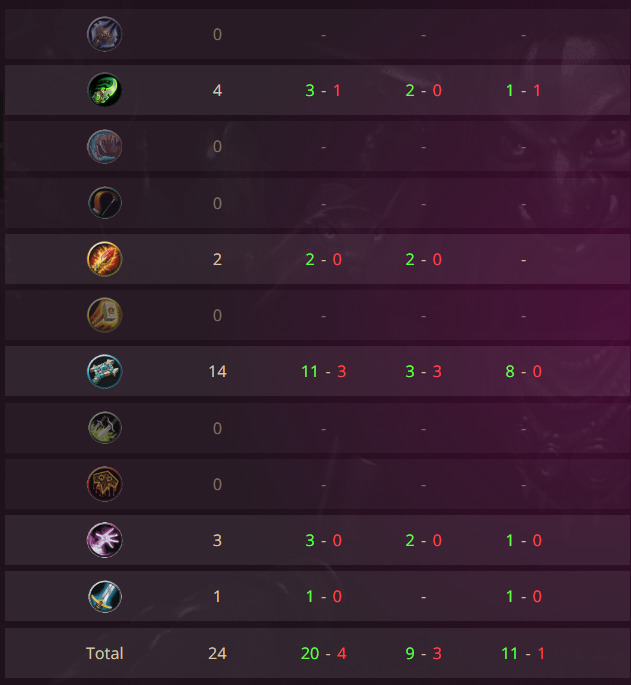Select the red dripping skull emblem icon
This screenshot has height=685, width=631.
(104, 484)
